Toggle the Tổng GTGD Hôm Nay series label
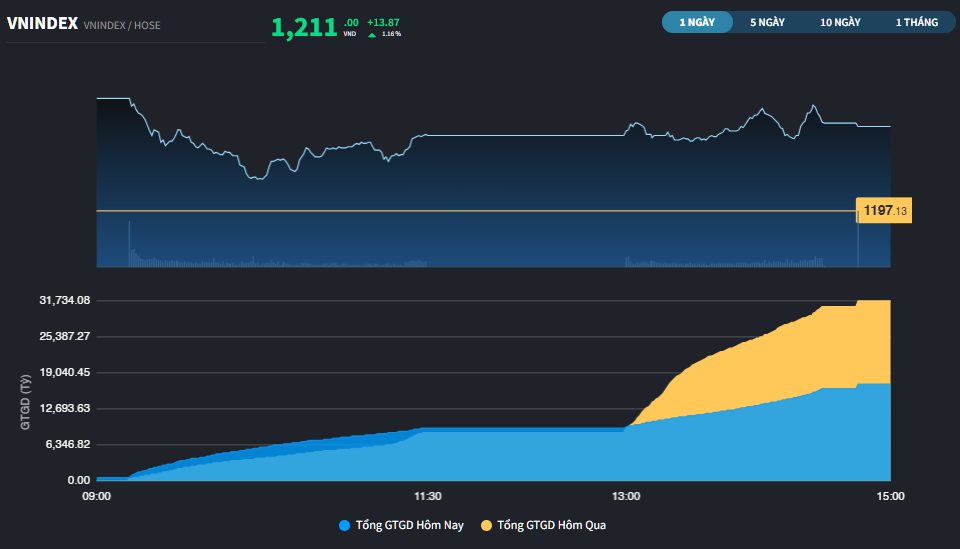960x549 pixels. [409, 525]
